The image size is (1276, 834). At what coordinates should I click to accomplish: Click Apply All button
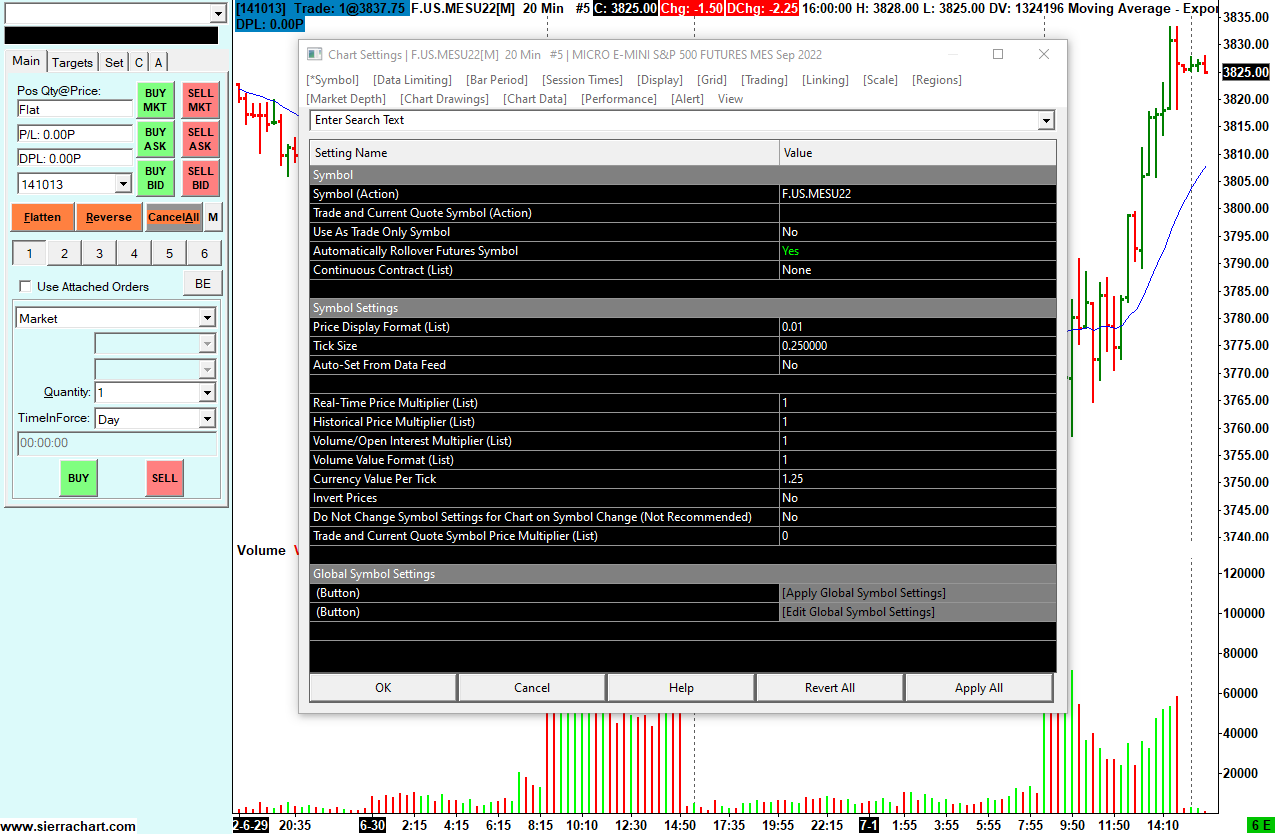point(979,688)
